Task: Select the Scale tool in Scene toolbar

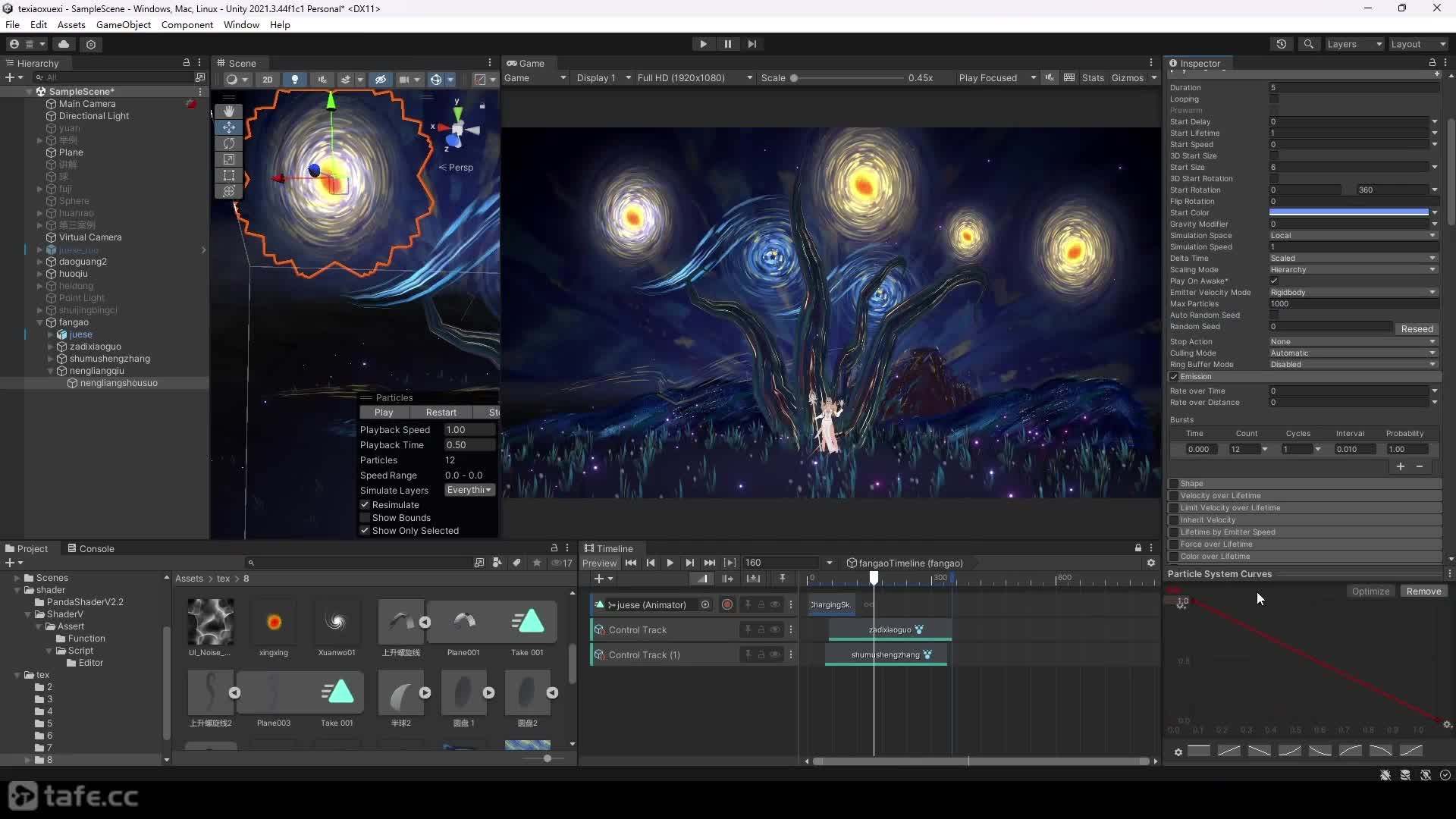Action: tap(228, 159)
